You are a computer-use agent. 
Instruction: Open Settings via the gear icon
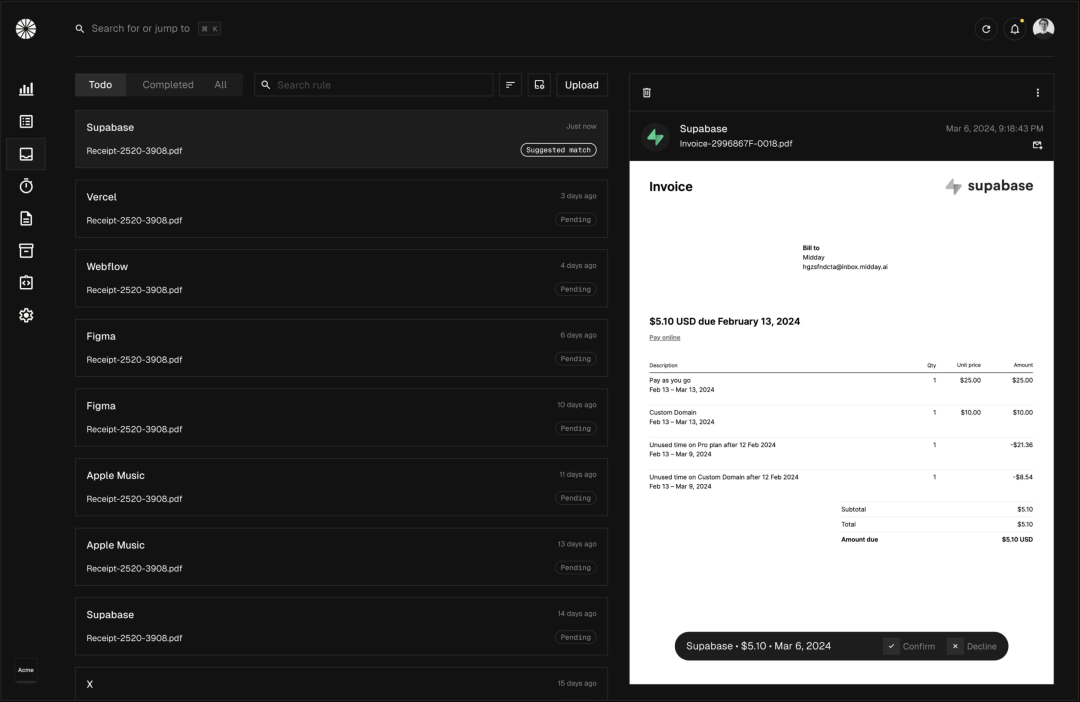(26, 315)
